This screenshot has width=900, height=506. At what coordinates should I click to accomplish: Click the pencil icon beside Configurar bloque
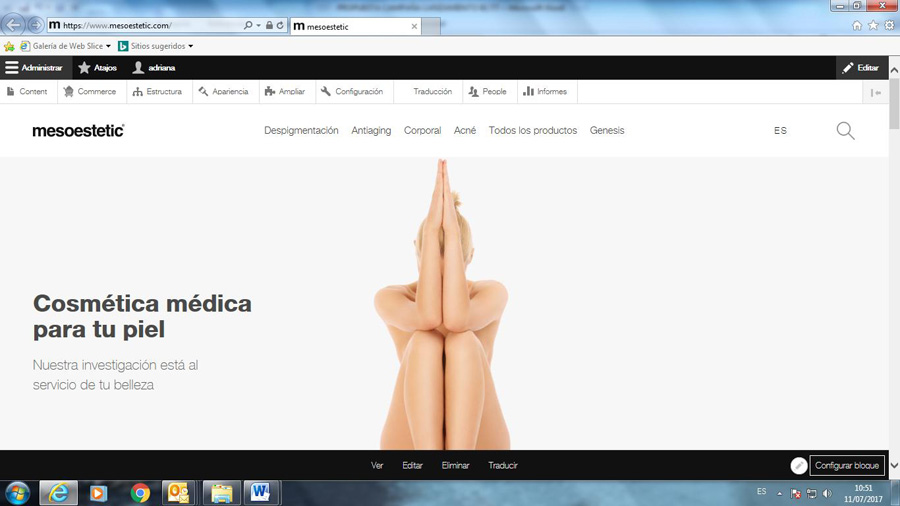[x=798, y=466]
